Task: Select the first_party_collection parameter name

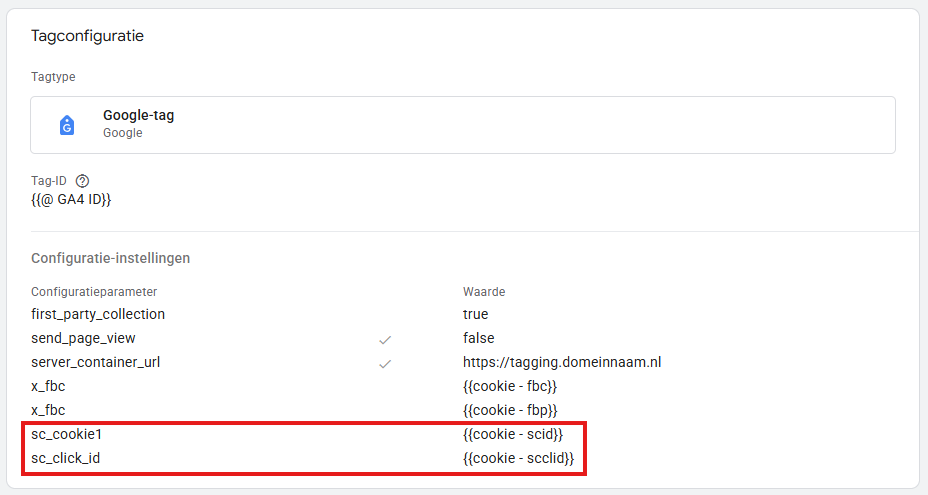Action: (98, 314)
